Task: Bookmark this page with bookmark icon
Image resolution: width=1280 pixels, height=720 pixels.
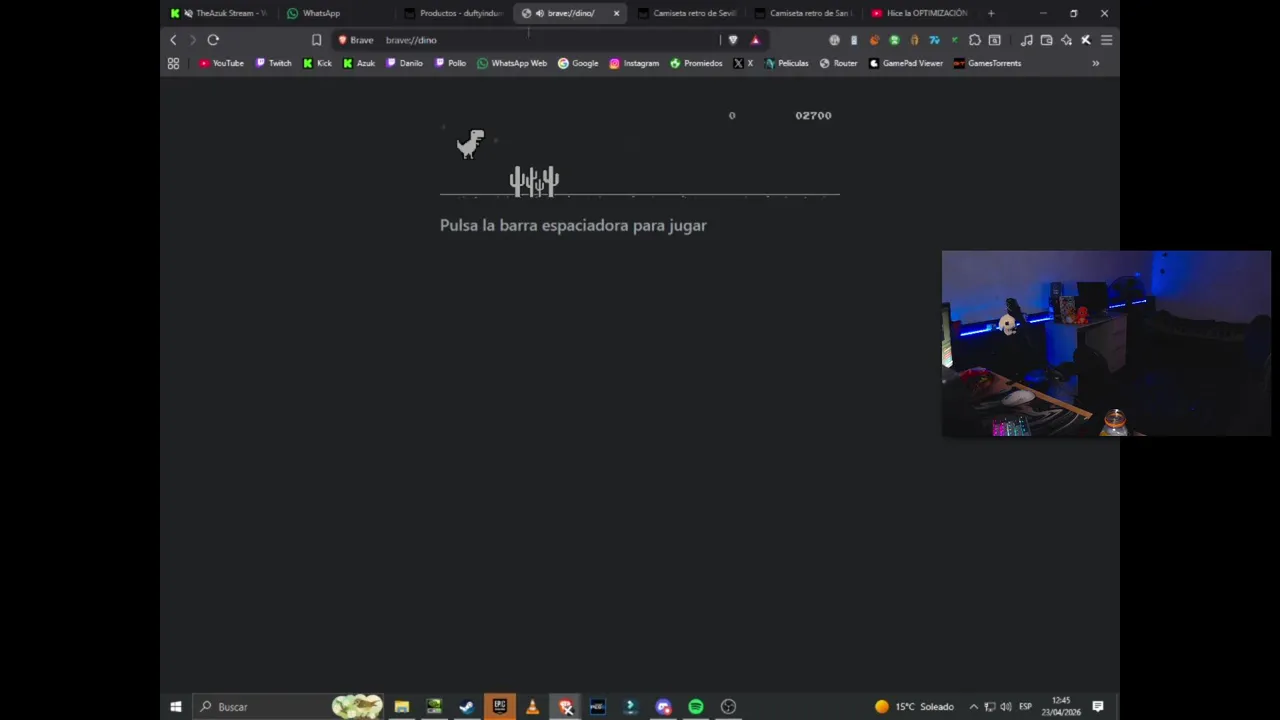Action: pos(316,40)
